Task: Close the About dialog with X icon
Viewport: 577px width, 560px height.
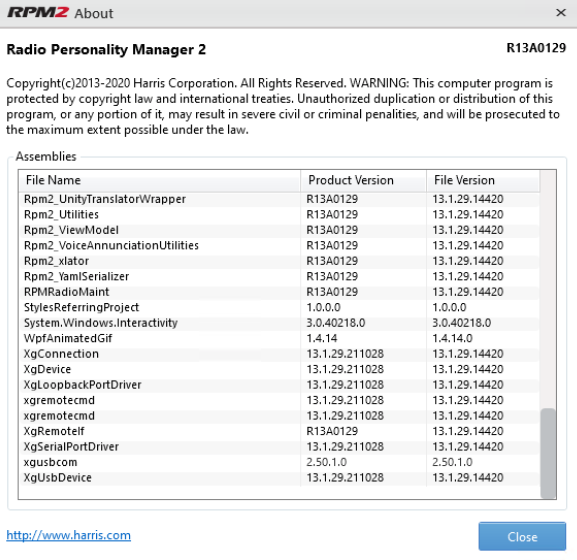Action: (561, 13)
